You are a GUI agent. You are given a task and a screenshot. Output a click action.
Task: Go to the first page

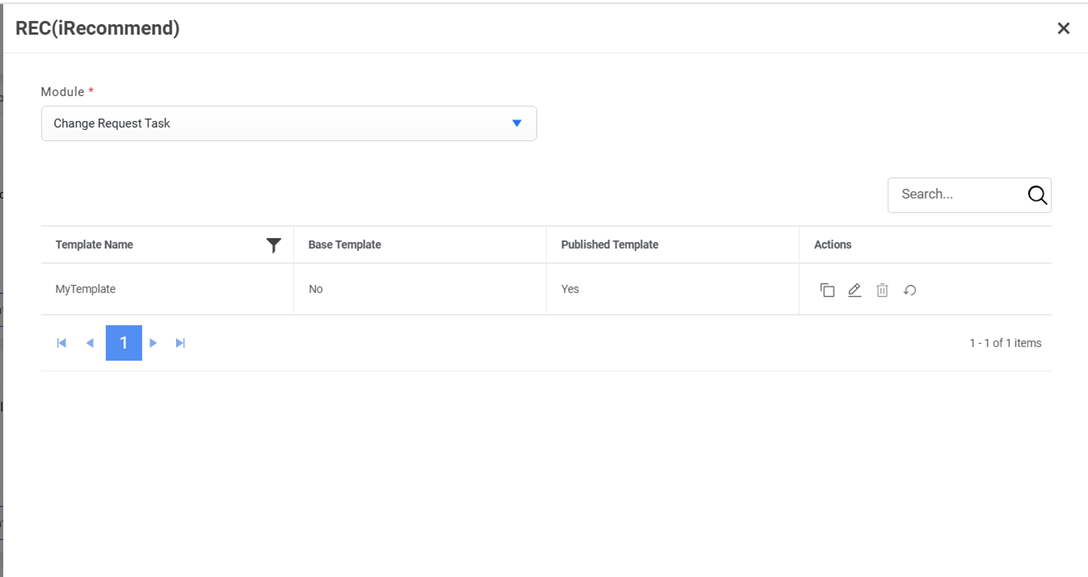click(62, 343)
